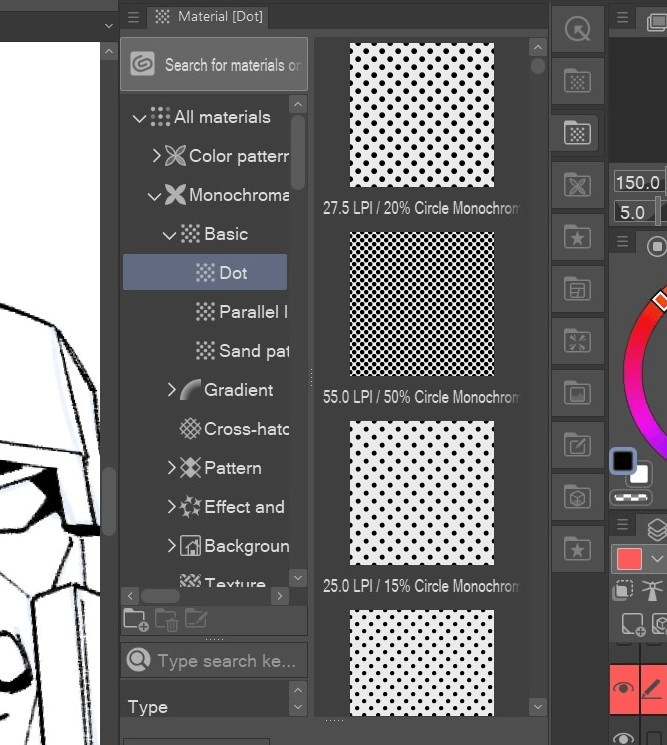Viewport: 667px width, 745px height.
Task: Select black main color swatch
Action: (x=623, y=460)
